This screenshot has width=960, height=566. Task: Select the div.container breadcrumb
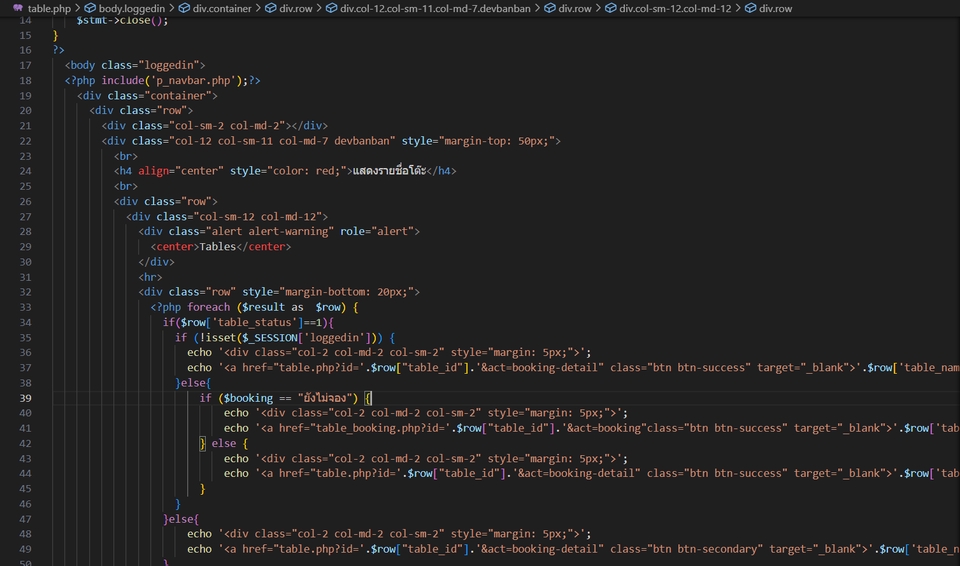click(222, 9)
